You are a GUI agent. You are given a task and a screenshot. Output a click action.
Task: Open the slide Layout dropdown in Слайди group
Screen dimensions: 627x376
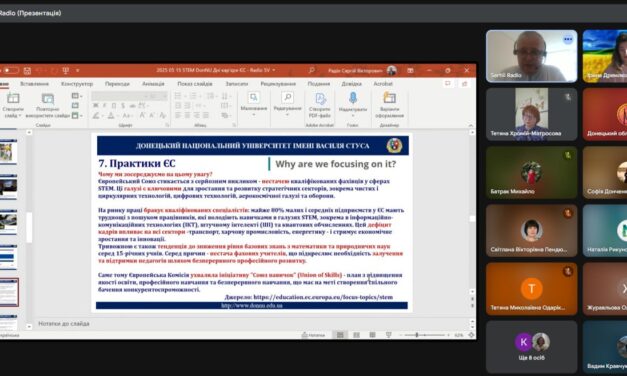(x=77, y=96)
